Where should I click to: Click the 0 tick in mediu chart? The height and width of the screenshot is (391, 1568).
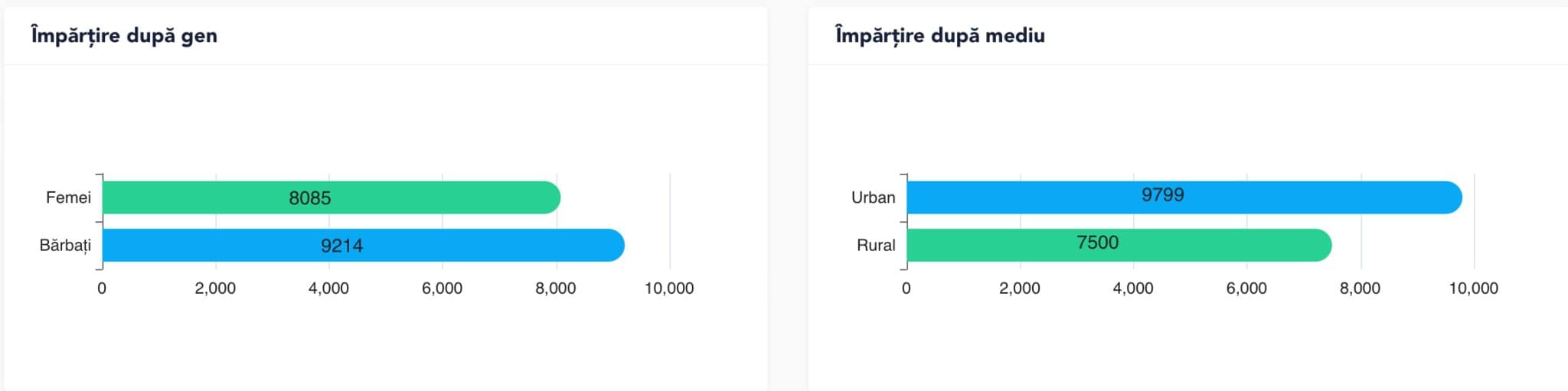coord(906,288)
